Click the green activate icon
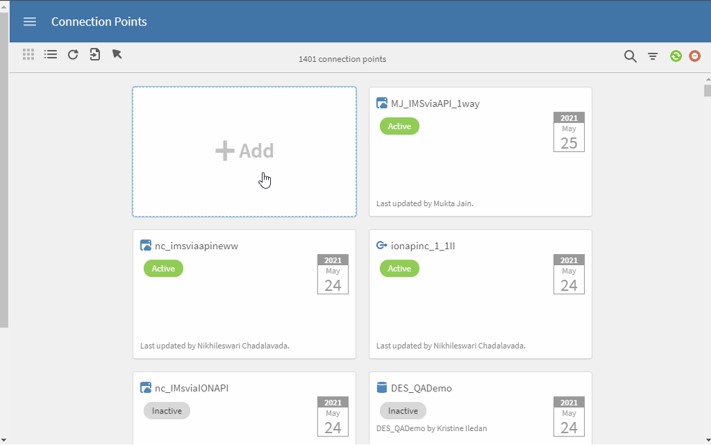711x445 pixels. [676, 56]
